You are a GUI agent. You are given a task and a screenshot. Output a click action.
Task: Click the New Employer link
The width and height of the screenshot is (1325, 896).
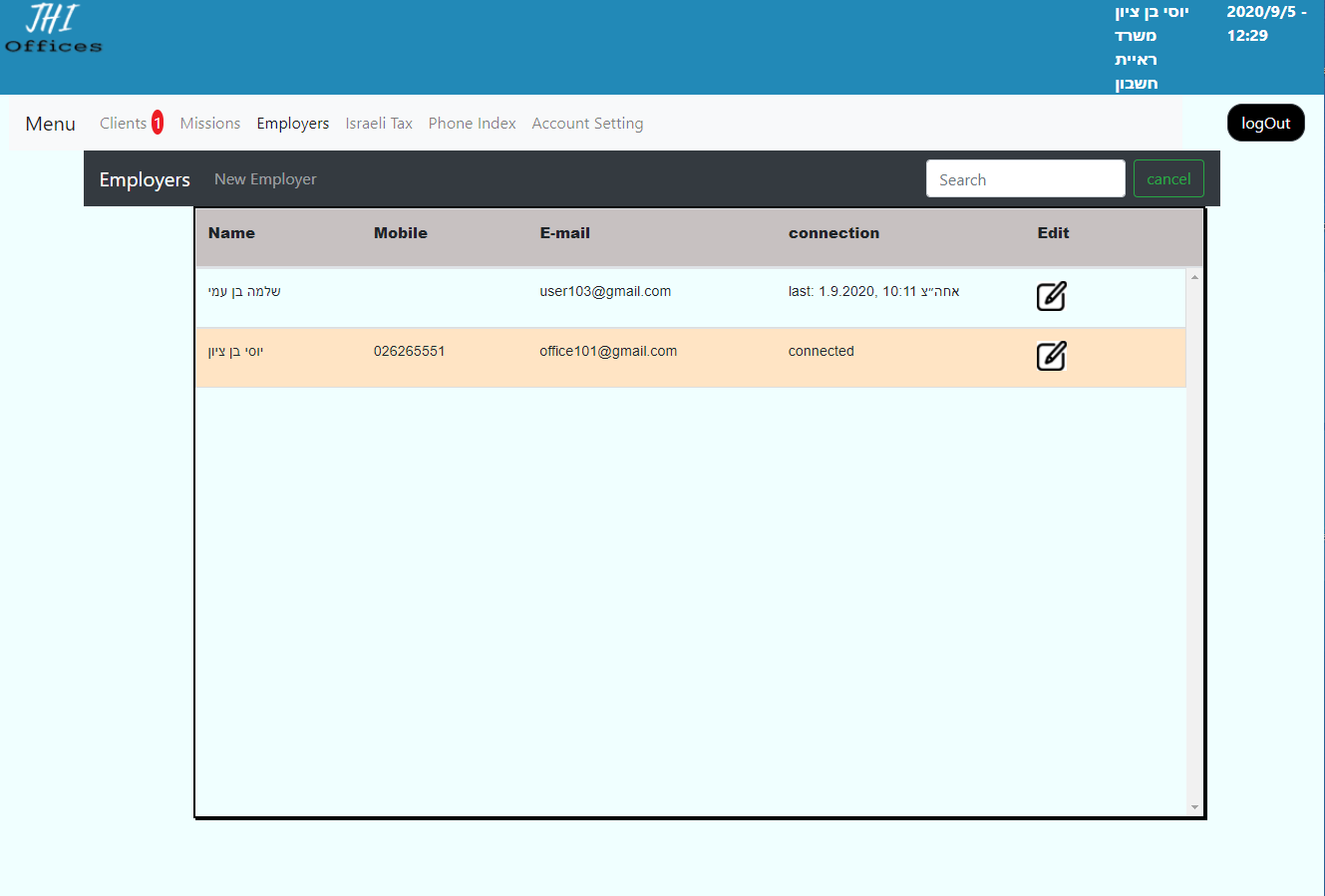(265, 179)
